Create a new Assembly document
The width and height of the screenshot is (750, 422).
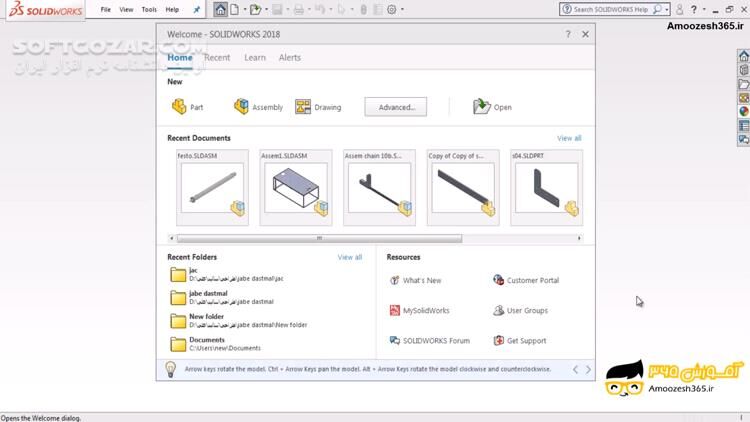point(258,107)
